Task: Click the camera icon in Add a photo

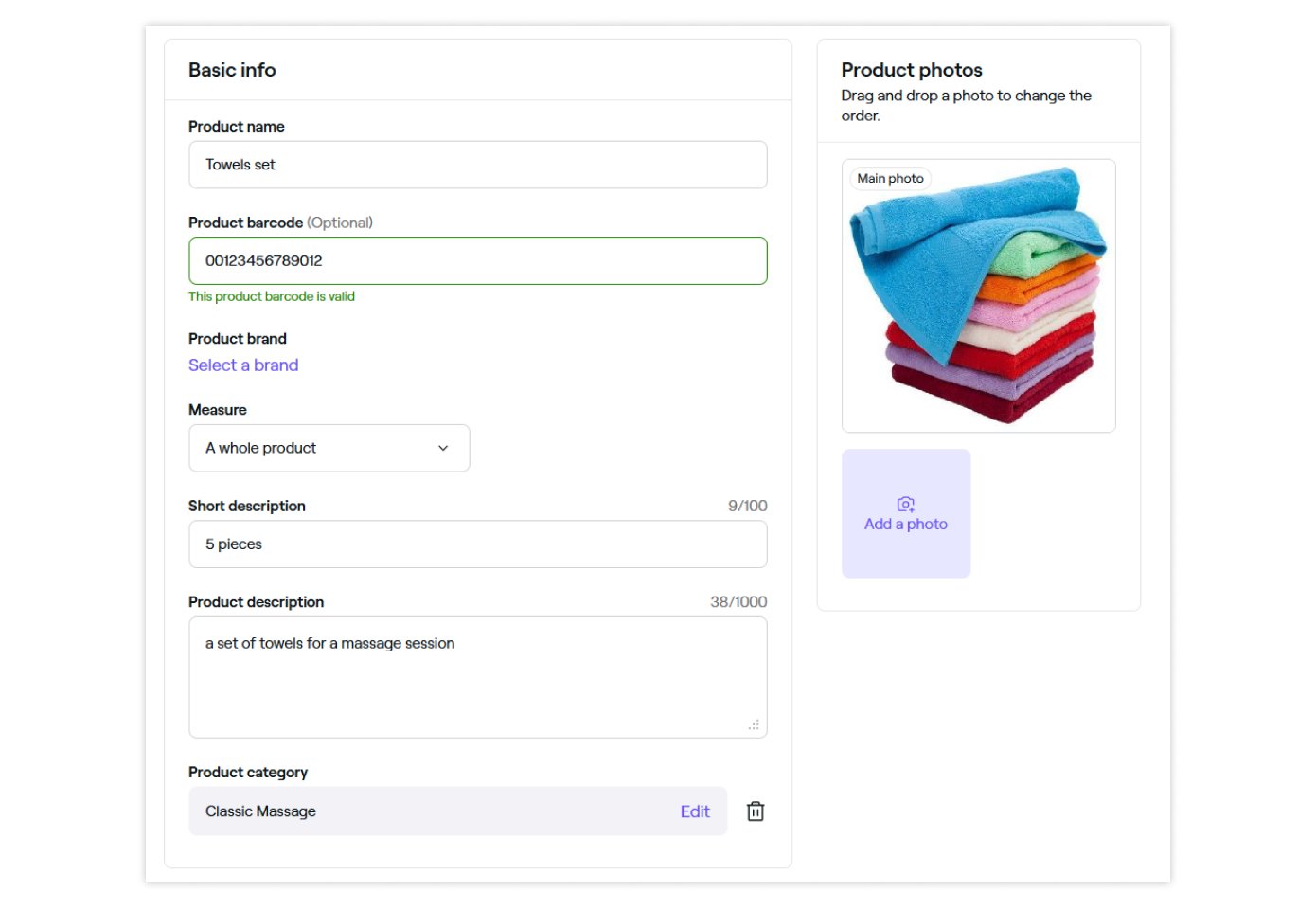Action: 906,505
